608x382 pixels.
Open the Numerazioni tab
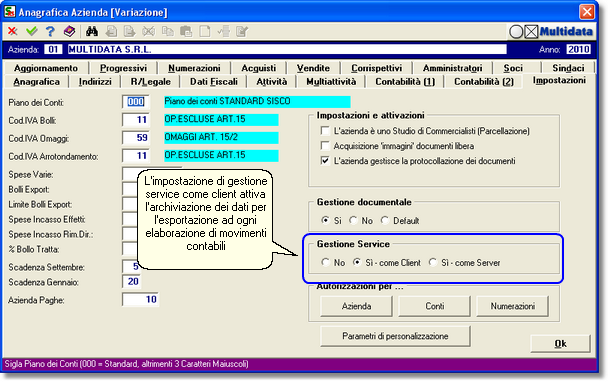194,68
